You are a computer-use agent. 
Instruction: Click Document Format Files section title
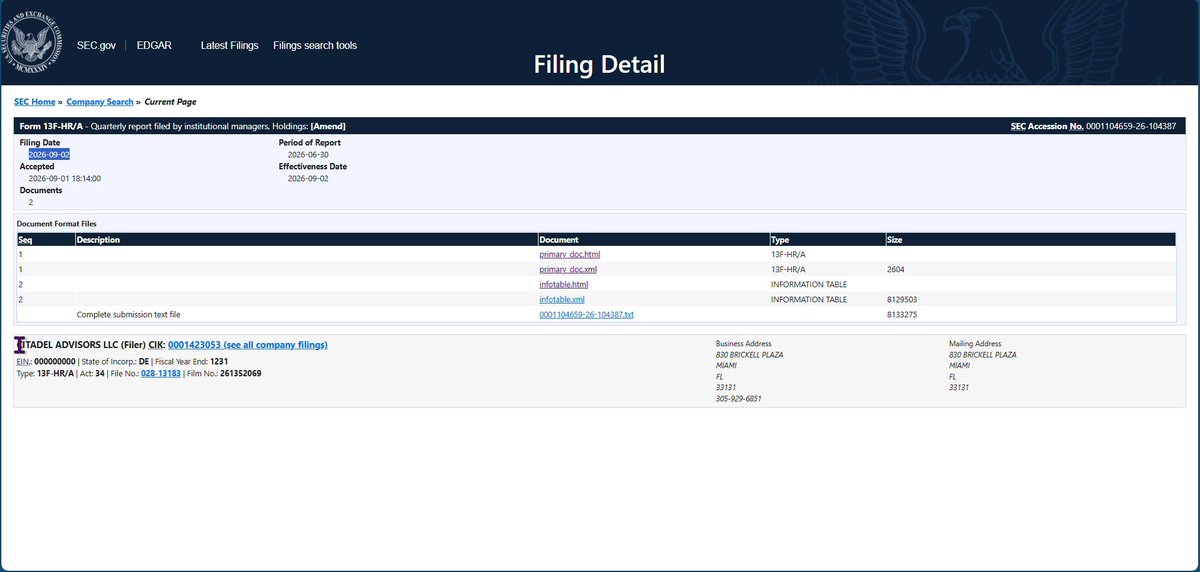point(57,224)
